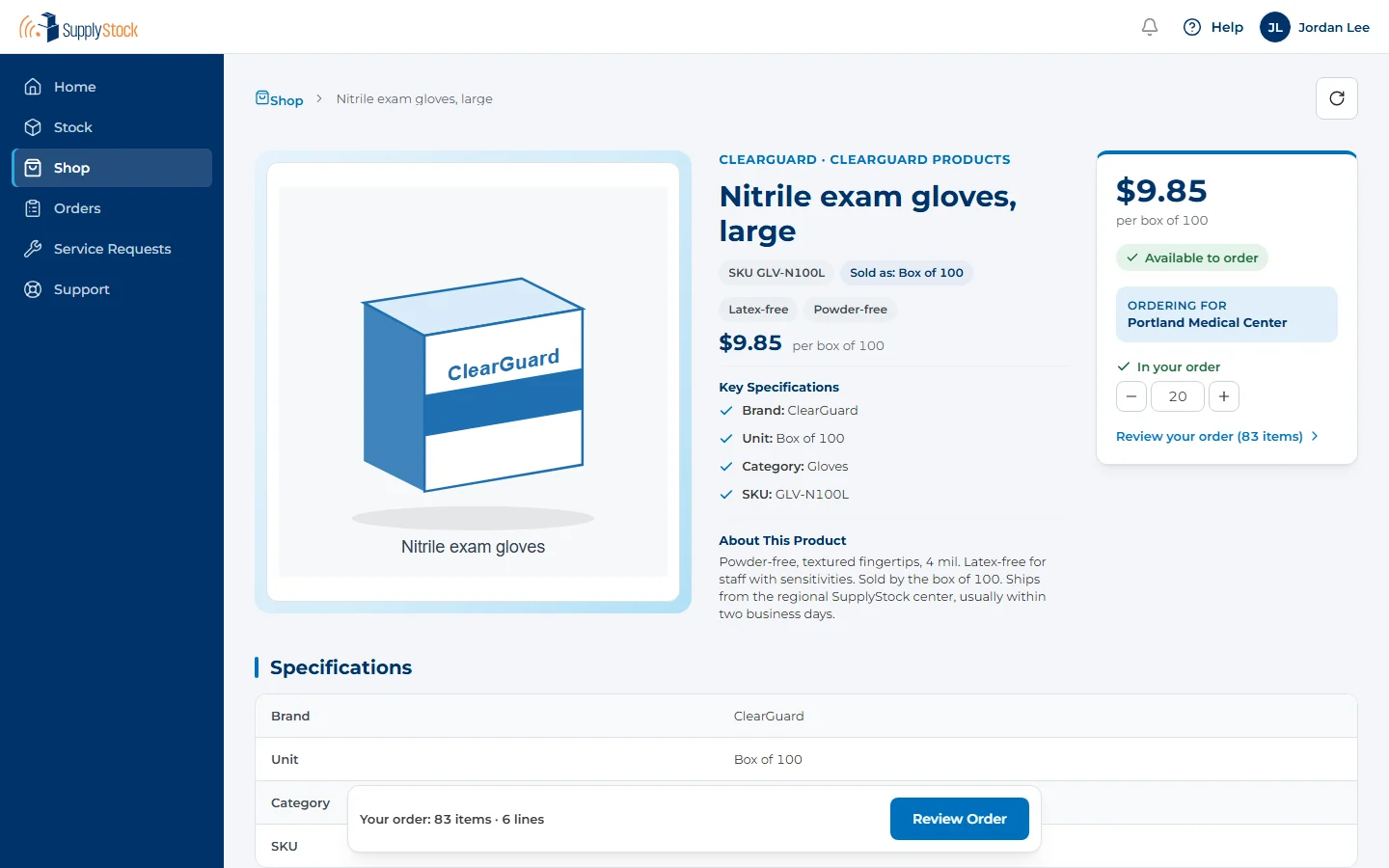Click the Home house icon in sidebar
The image size is (1389, 868).
(x=33, y=87)
